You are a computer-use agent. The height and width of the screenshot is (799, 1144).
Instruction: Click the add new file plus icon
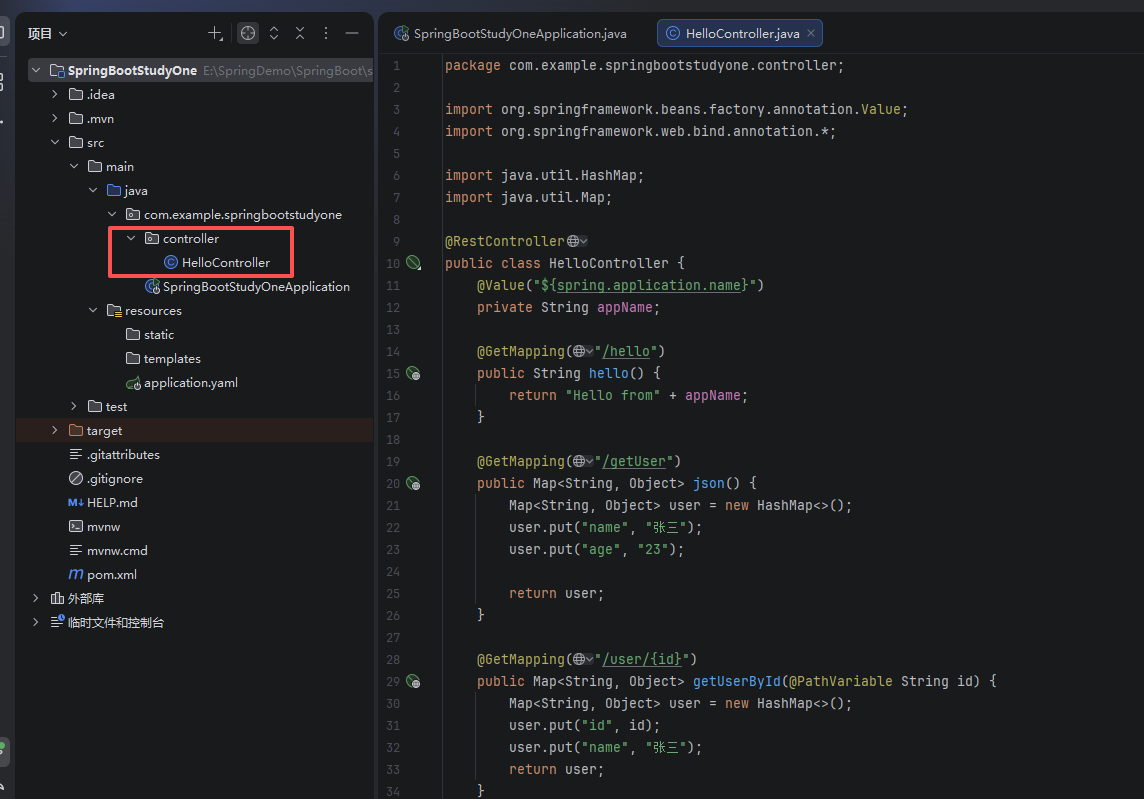click(215, 33)
